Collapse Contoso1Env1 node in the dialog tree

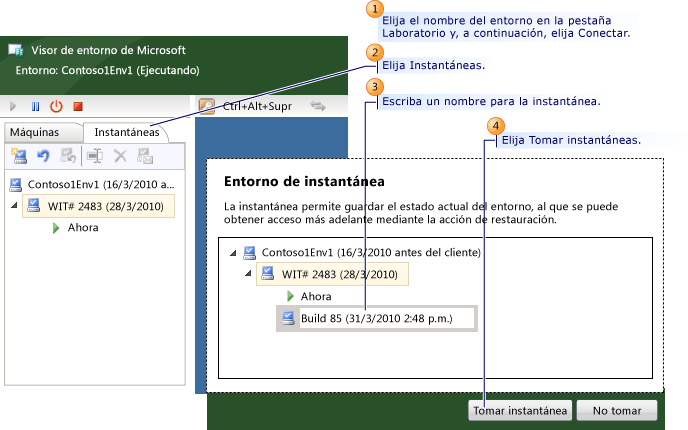(x=233, y=253)
